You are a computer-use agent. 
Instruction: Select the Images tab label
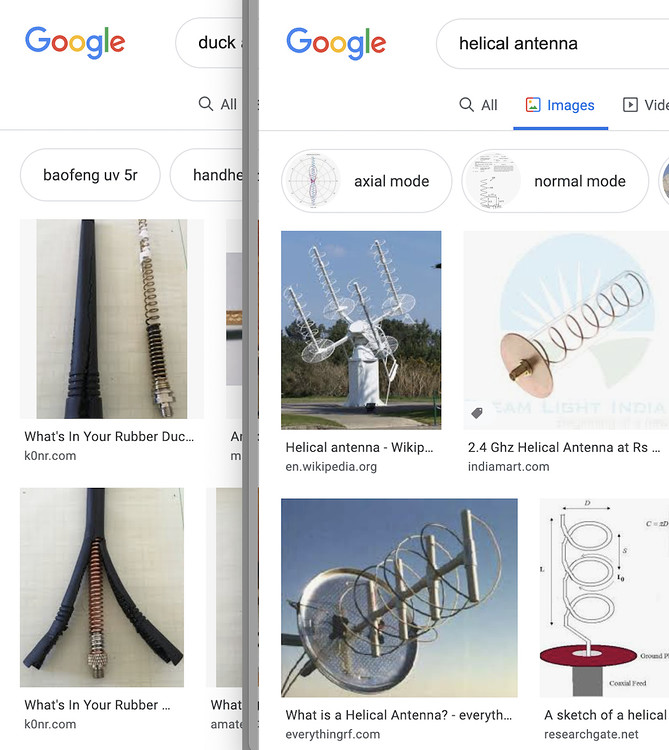[571, 105]
